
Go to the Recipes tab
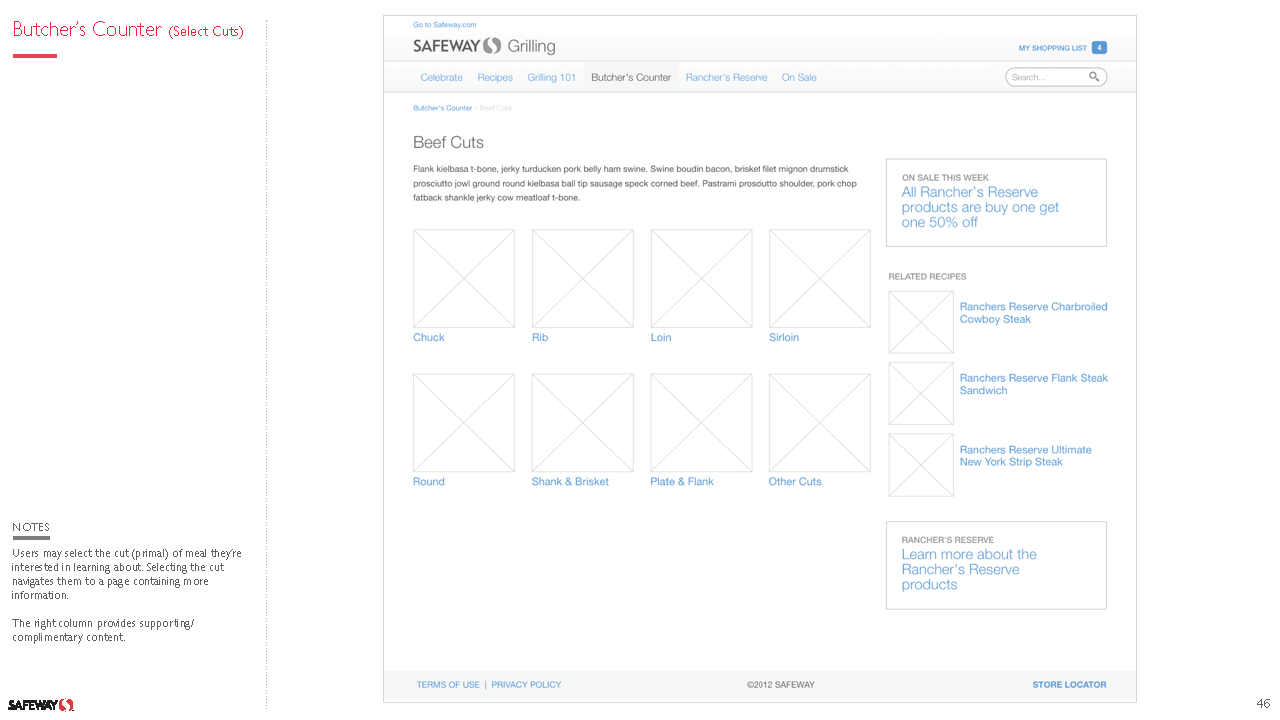(495, 77)
